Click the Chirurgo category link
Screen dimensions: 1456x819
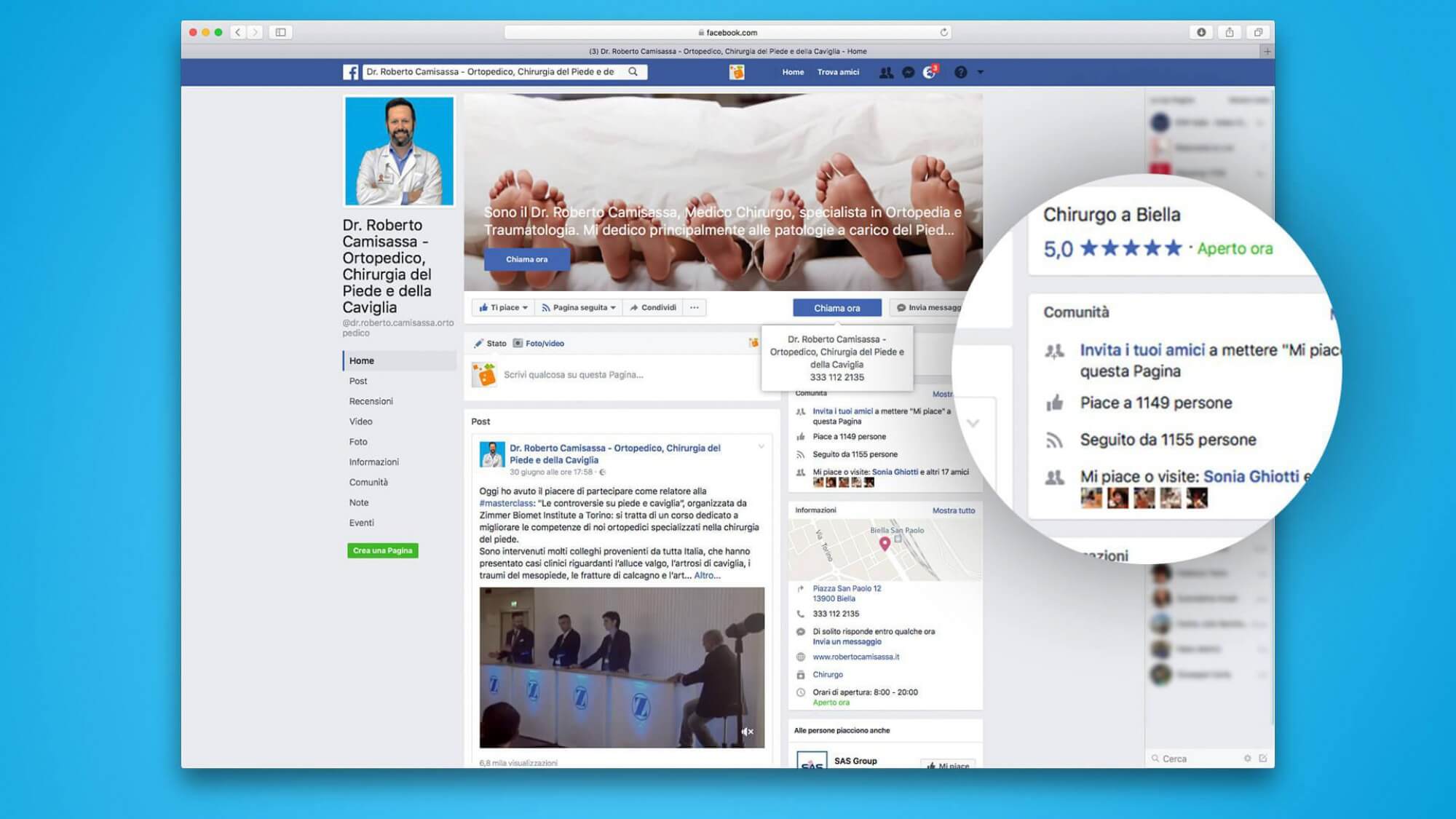828,675
